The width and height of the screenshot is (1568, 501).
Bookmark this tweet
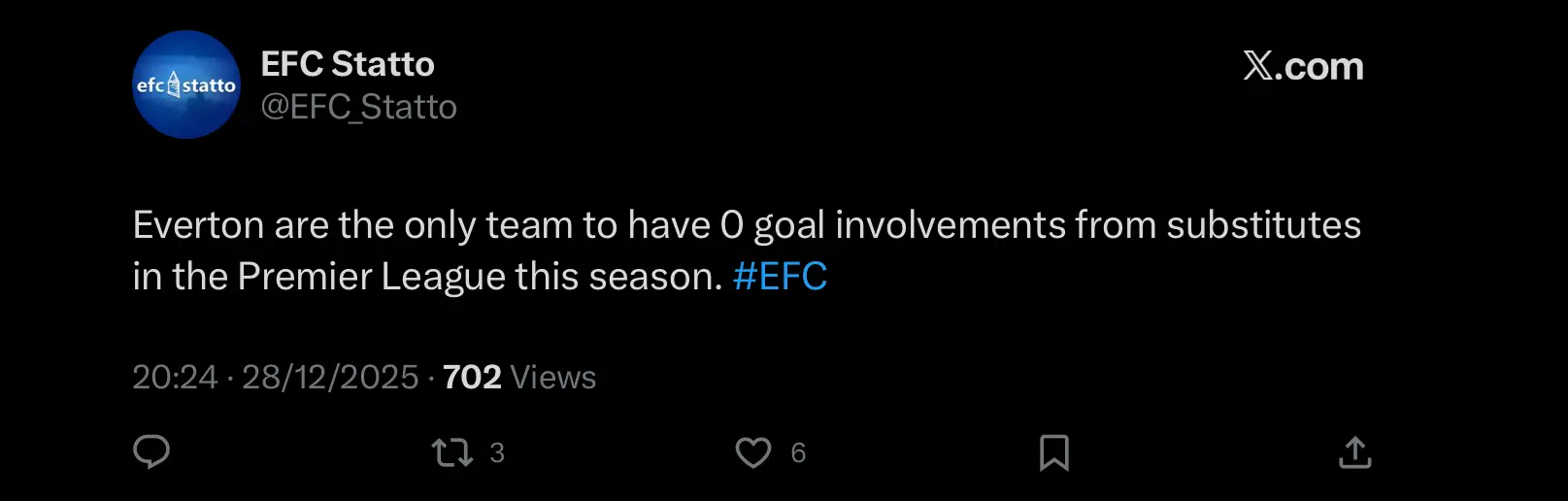coord(1053,452)
